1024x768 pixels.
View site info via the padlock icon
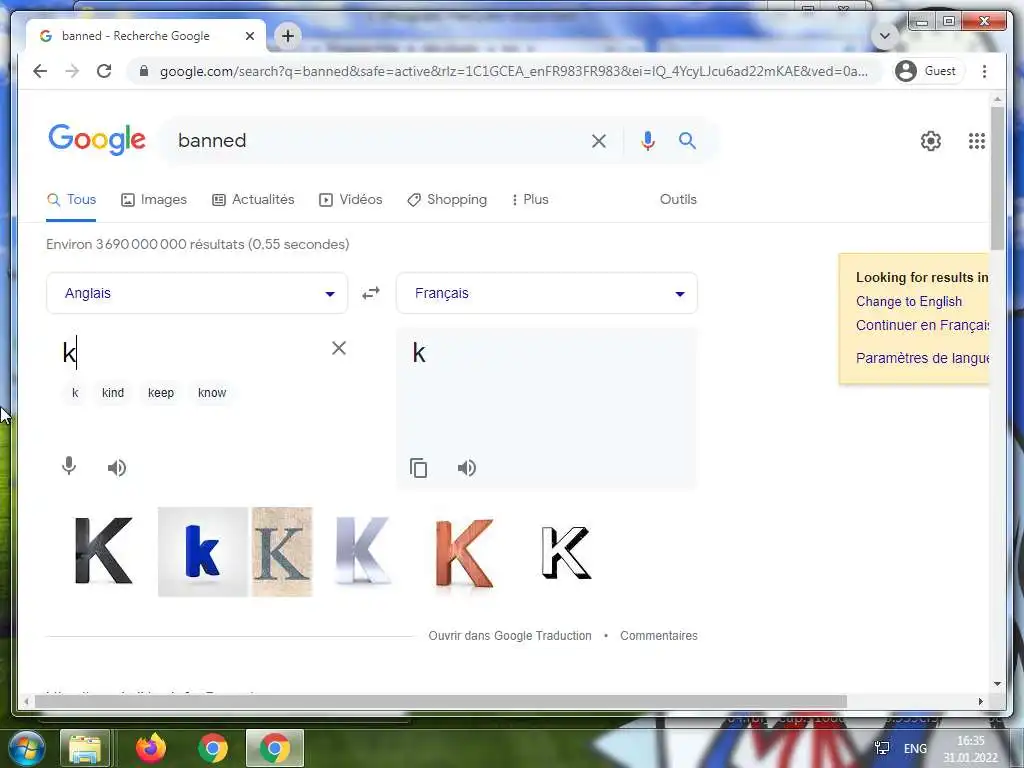click(144, 71)
